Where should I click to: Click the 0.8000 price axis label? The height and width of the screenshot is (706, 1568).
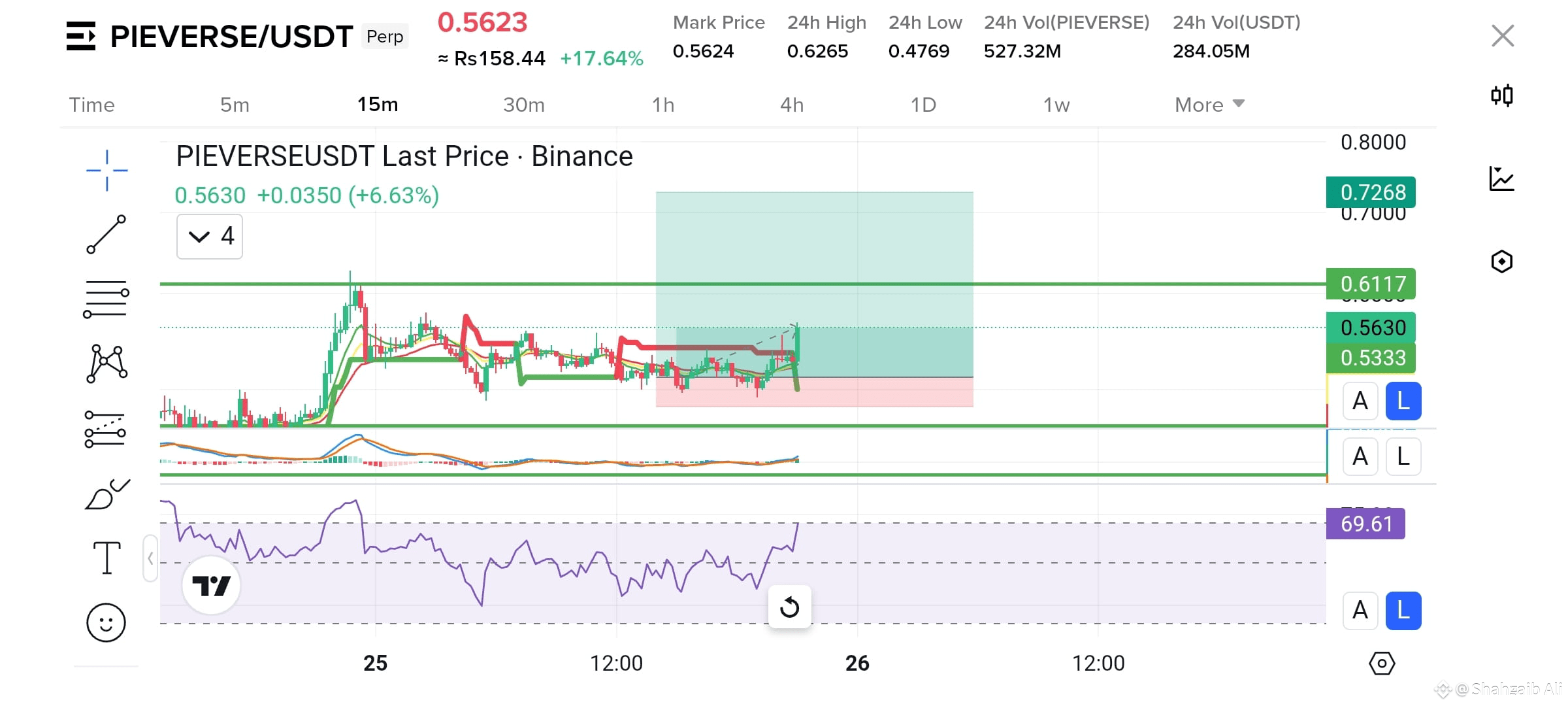(x=1373, y=142)
